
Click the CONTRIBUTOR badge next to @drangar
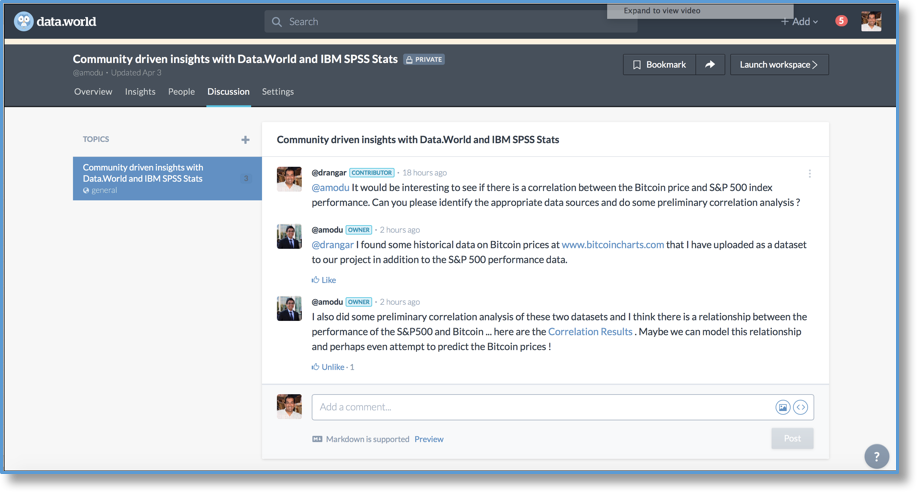tap(371, 173)
